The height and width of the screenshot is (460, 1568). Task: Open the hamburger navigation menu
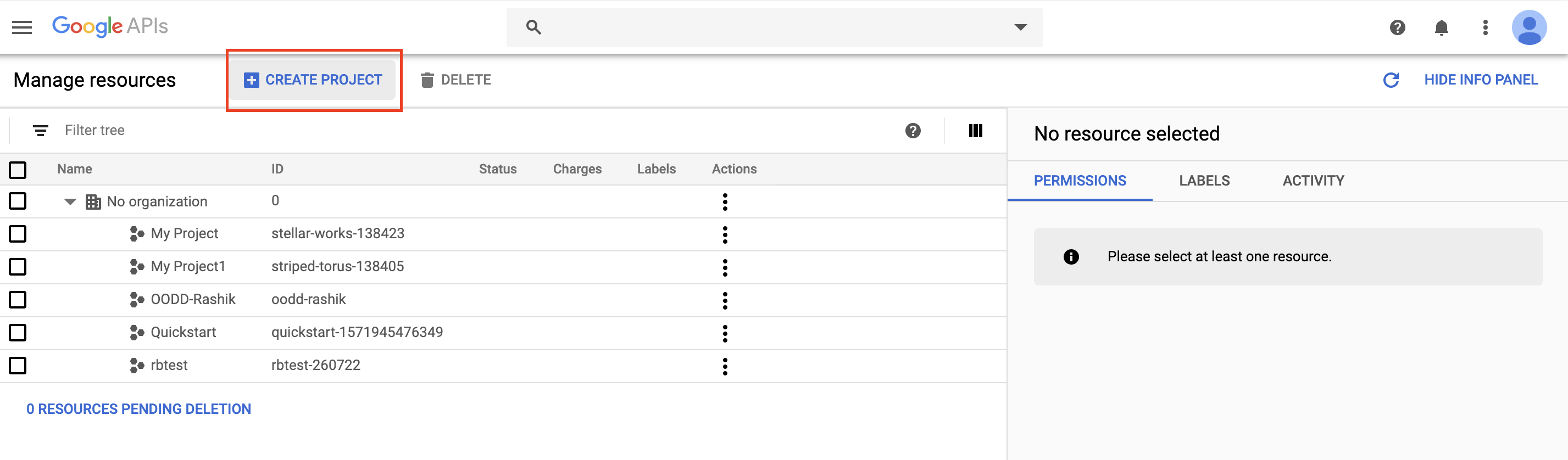point(22,27)
